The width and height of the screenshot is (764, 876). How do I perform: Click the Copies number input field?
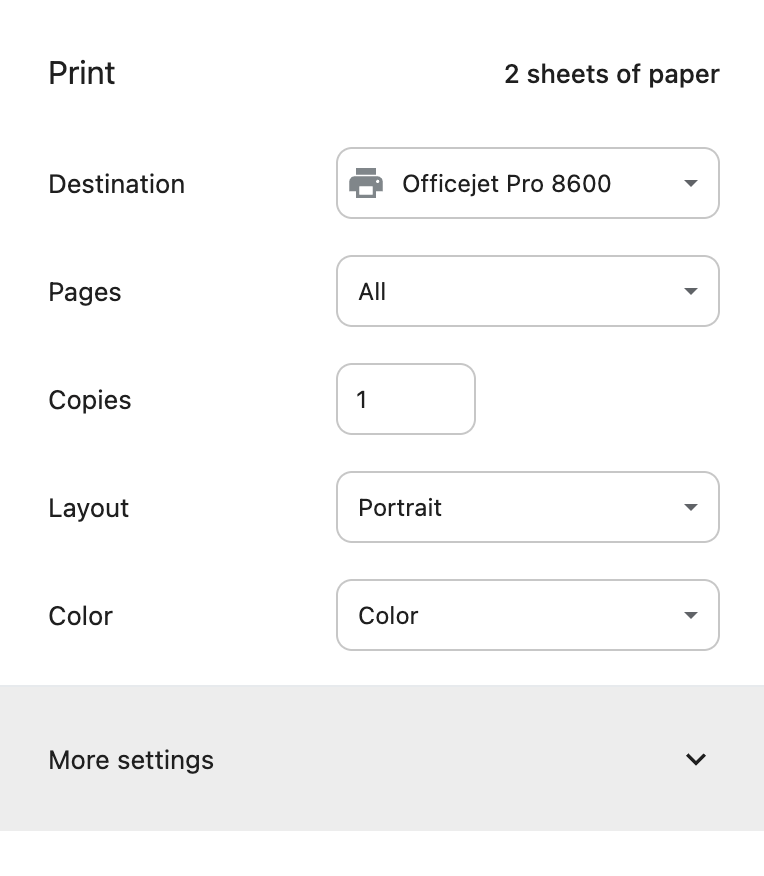pos(406,399)
